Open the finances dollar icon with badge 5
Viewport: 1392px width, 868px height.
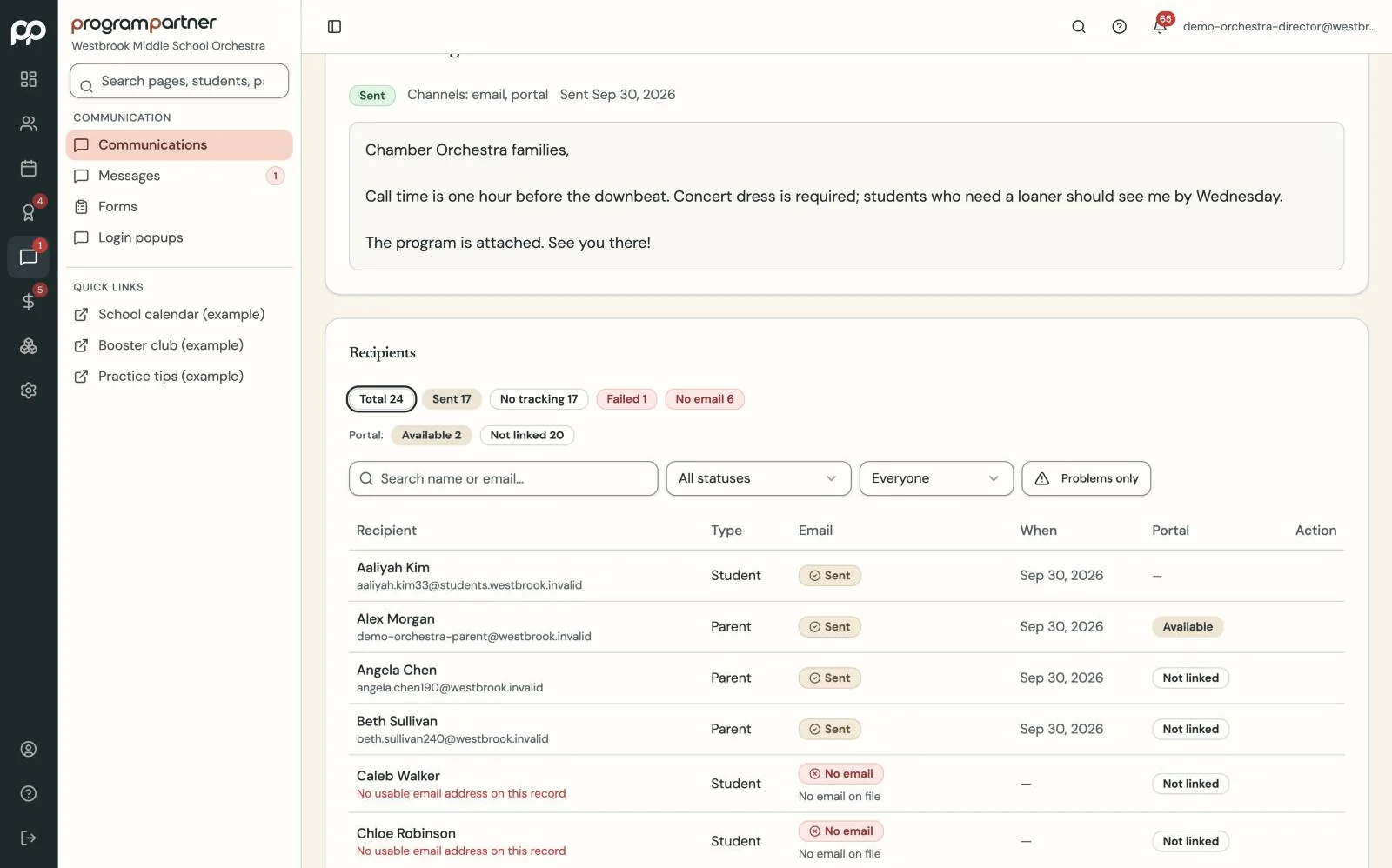coord(29,301)
